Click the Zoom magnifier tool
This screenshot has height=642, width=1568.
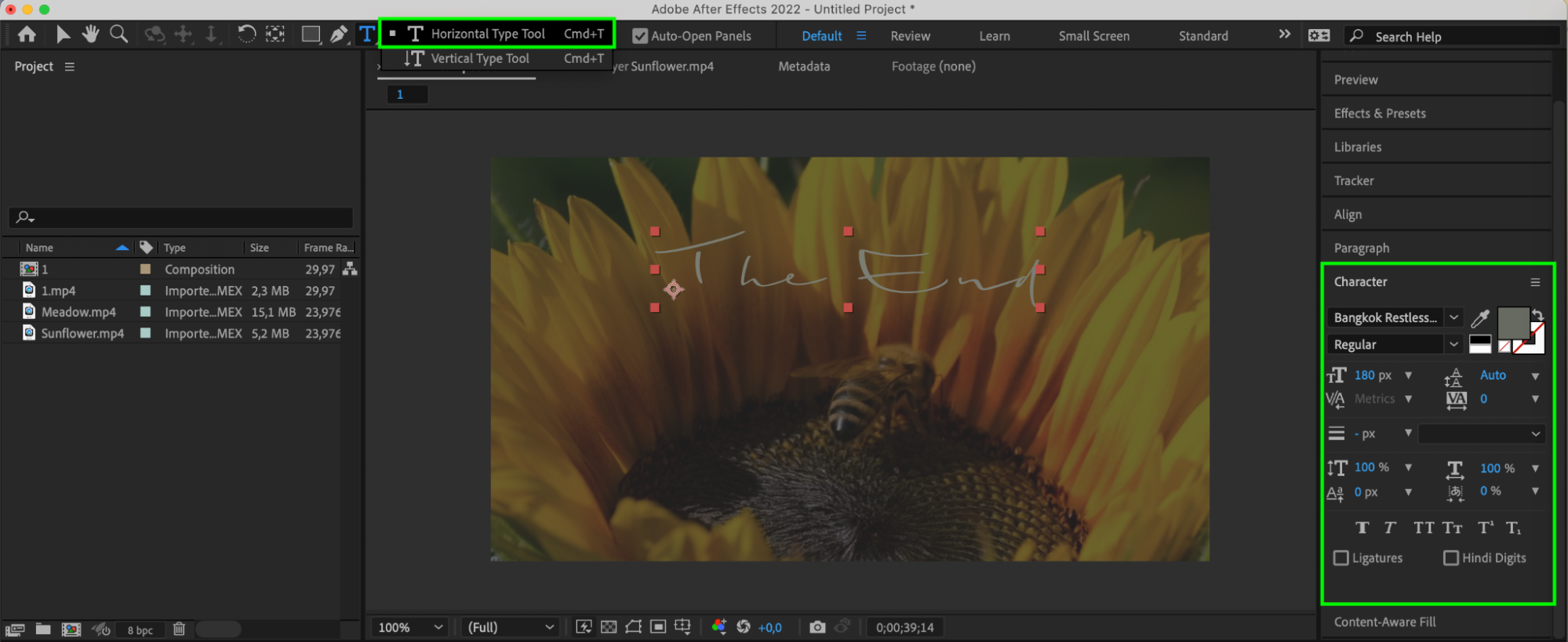(x=118, y=34)
